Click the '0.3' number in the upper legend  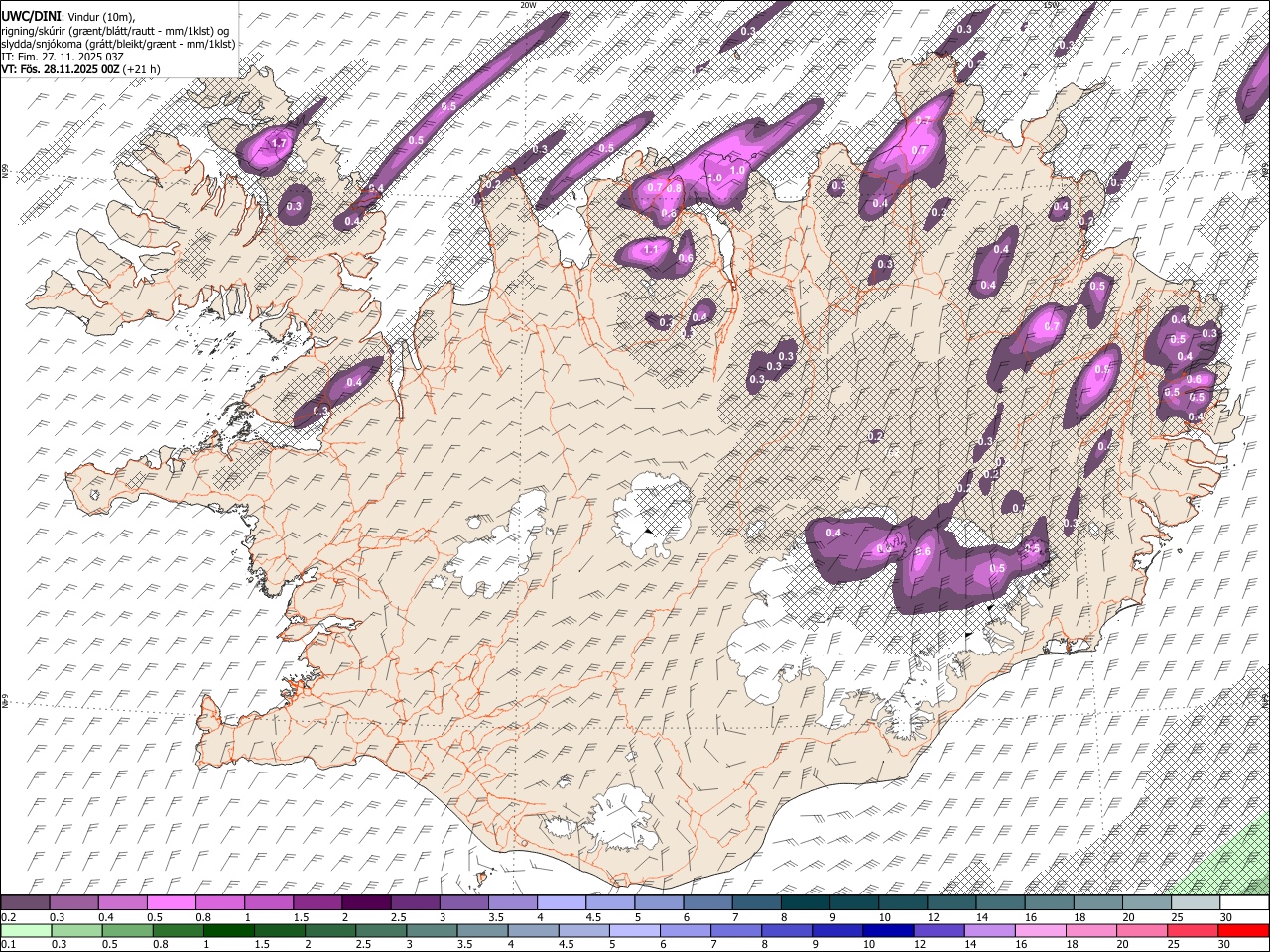[x=58, y=917]
